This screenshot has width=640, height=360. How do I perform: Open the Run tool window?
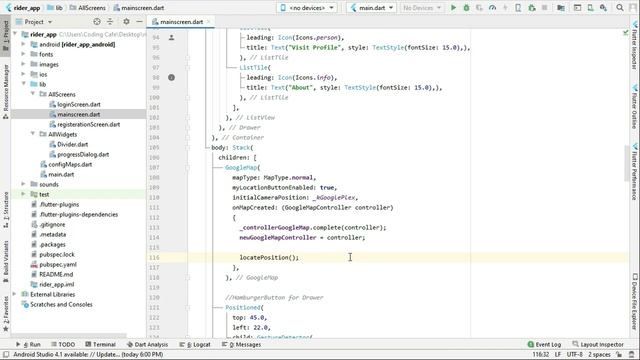pos(29,344)
